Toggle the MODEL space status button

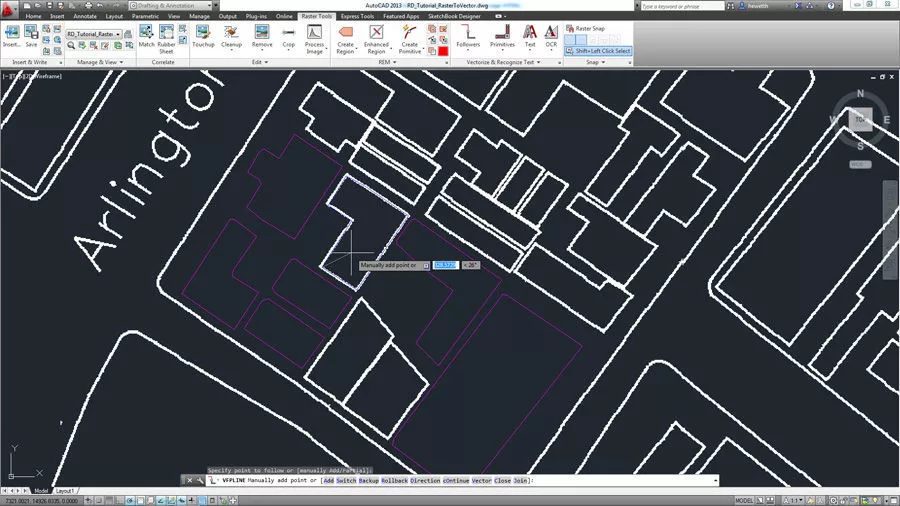[744, 500]
